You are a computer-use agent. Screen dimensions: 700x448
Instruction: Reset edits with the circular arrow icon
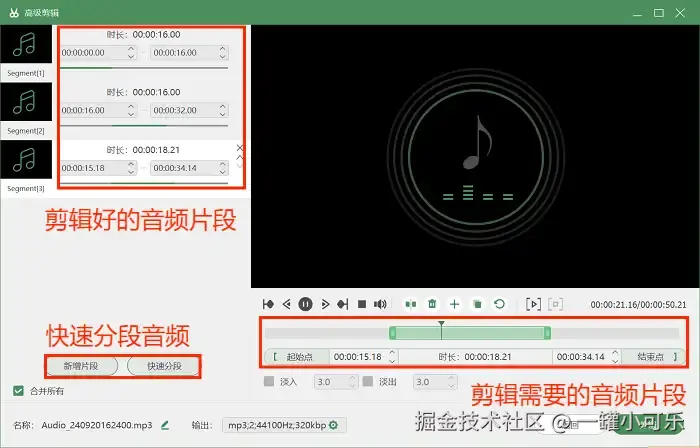(500, 304)
